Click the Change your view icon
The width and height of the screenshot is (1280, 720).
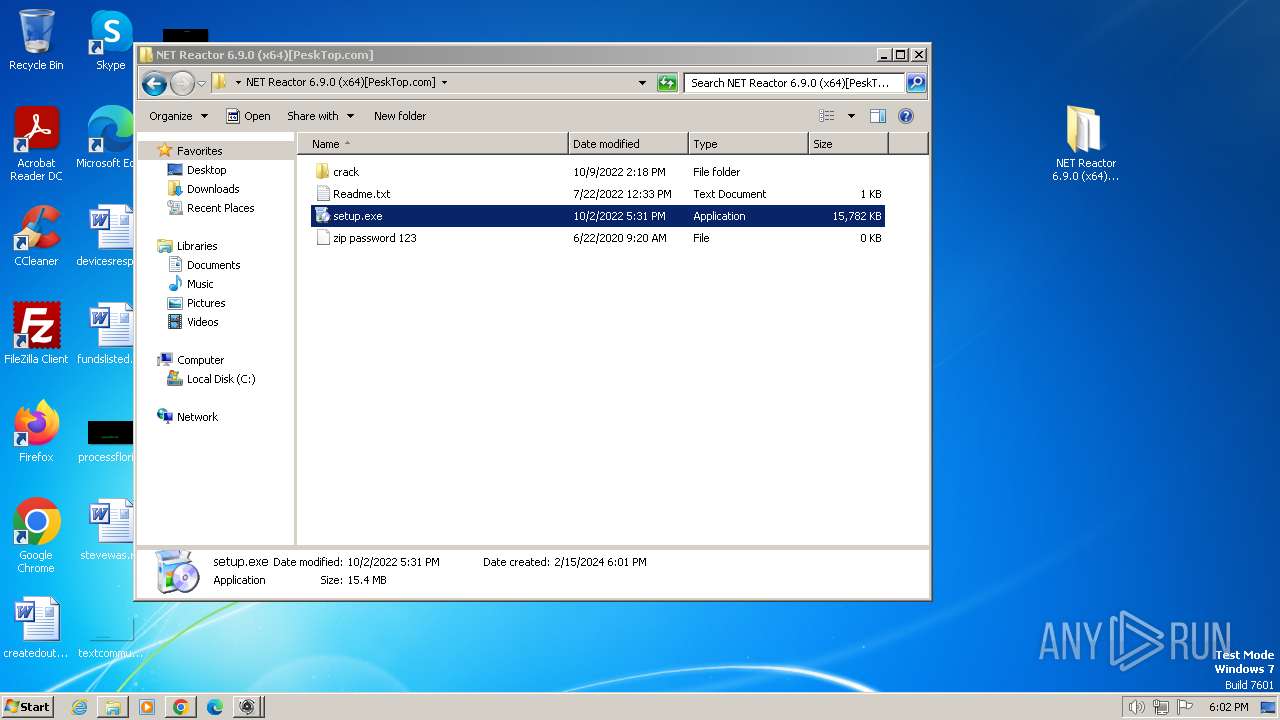pos(827,116)
